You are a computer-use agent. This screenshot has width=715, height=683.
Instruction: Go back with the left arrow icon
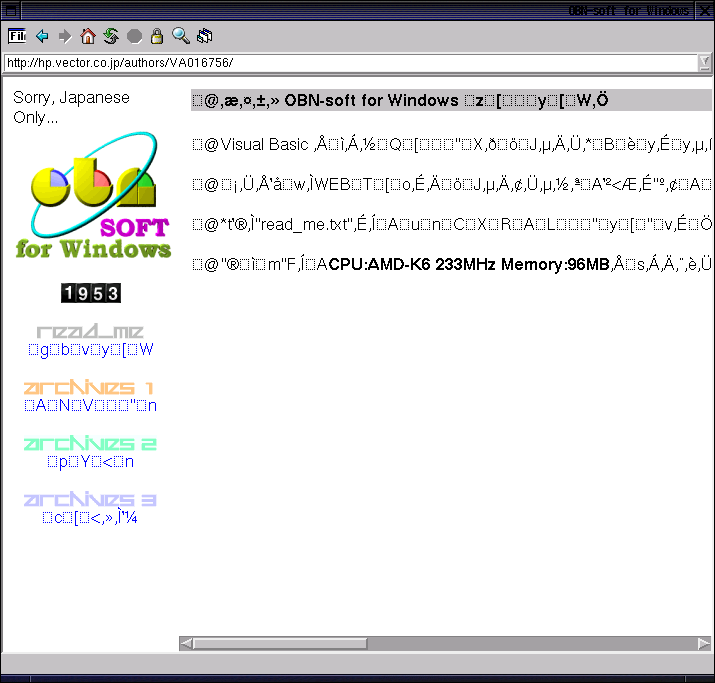click(42, 36)
